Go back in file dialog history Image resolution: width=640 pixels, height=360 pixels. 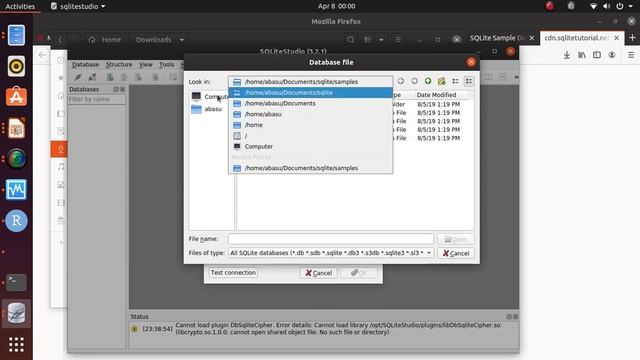pos(401,81)
